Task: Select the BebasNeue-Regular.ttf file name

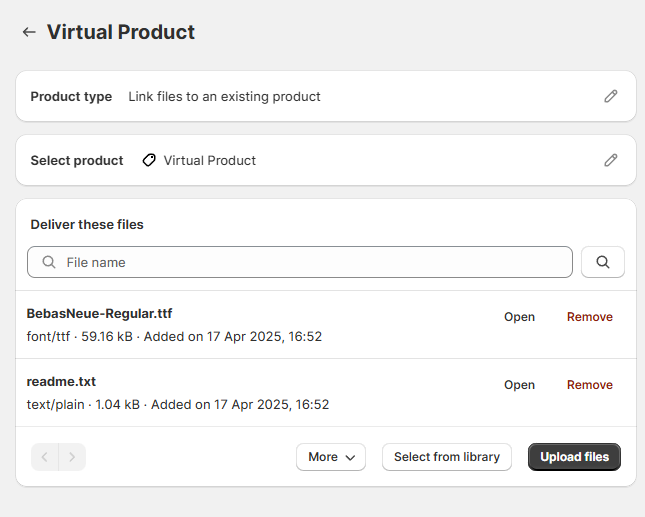Action: point(99,313)
